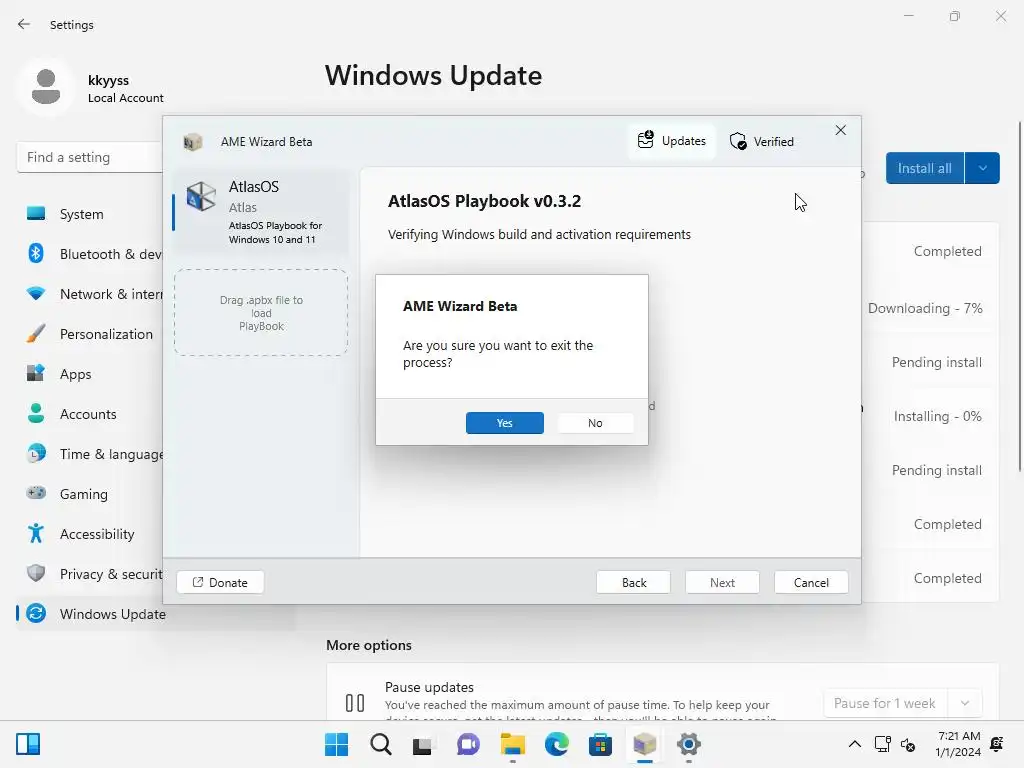Go Back in AME Wizard

pos(633,582)
